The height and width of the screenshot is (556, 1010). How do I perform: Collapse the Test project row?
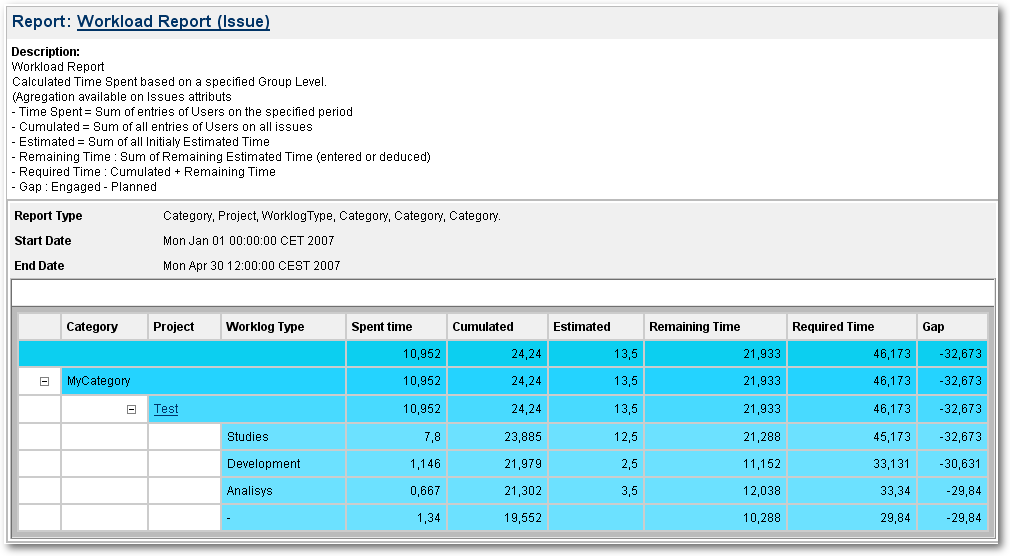pyautogui.click(x=132, y=409)
